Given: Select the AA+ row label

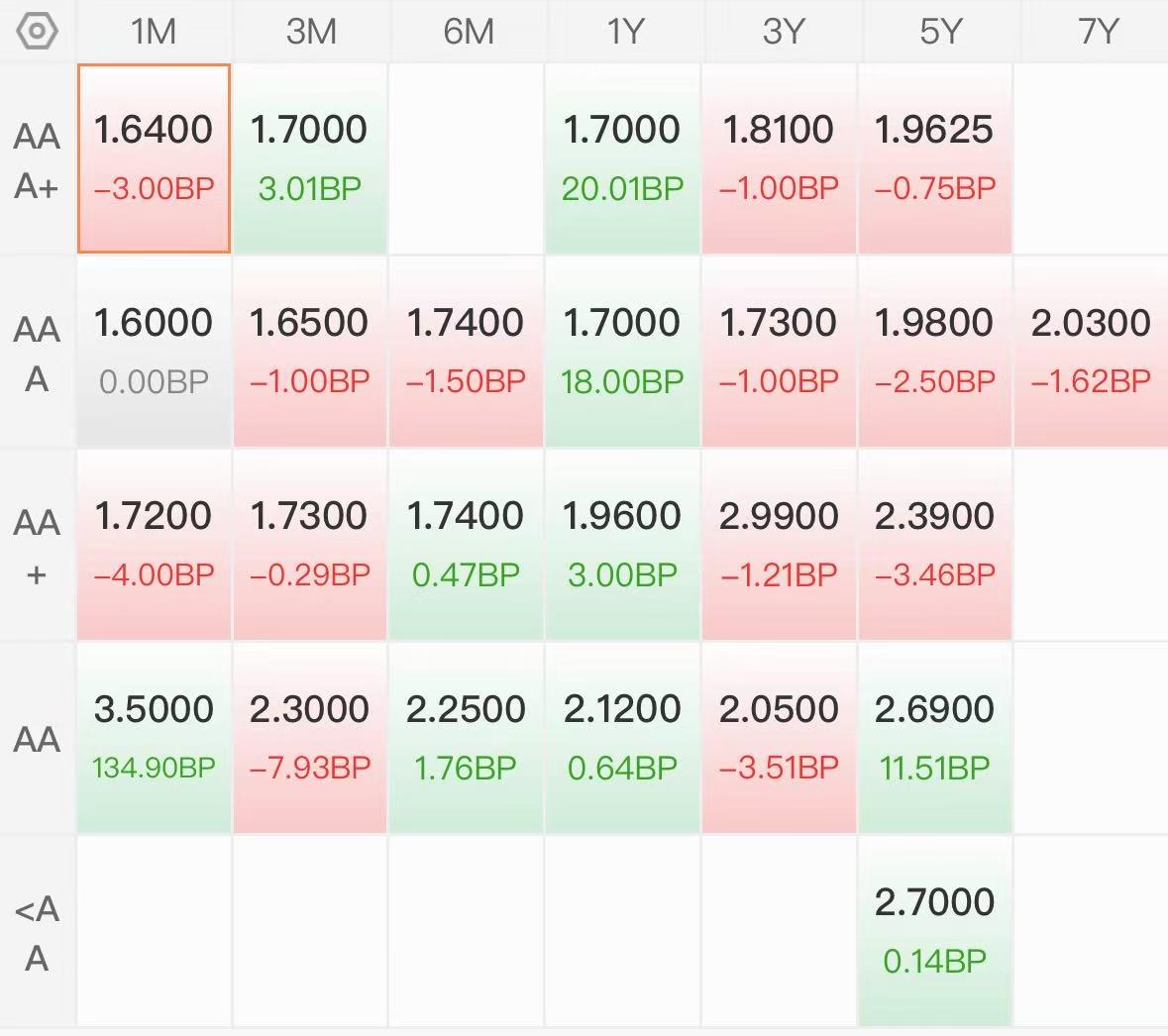Looking at the screenshot, I should [x=37, y=548].
